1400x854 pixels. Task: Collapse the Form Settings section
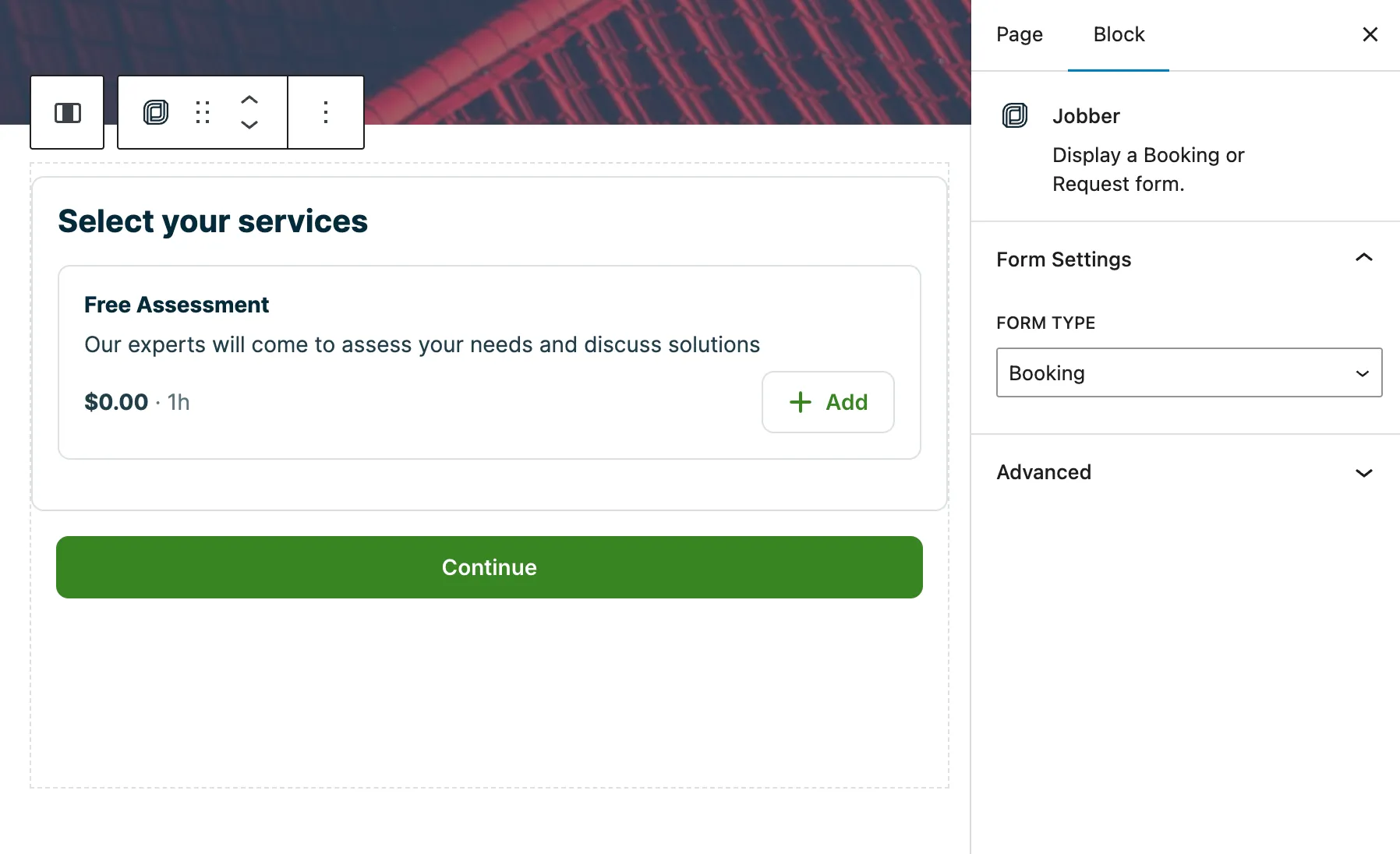1364,258
